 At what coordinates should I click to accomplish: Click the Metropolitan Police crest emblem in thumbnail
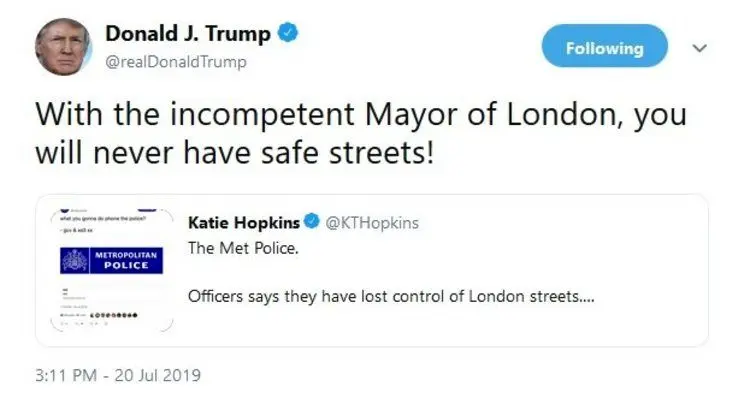pos(75,261)
